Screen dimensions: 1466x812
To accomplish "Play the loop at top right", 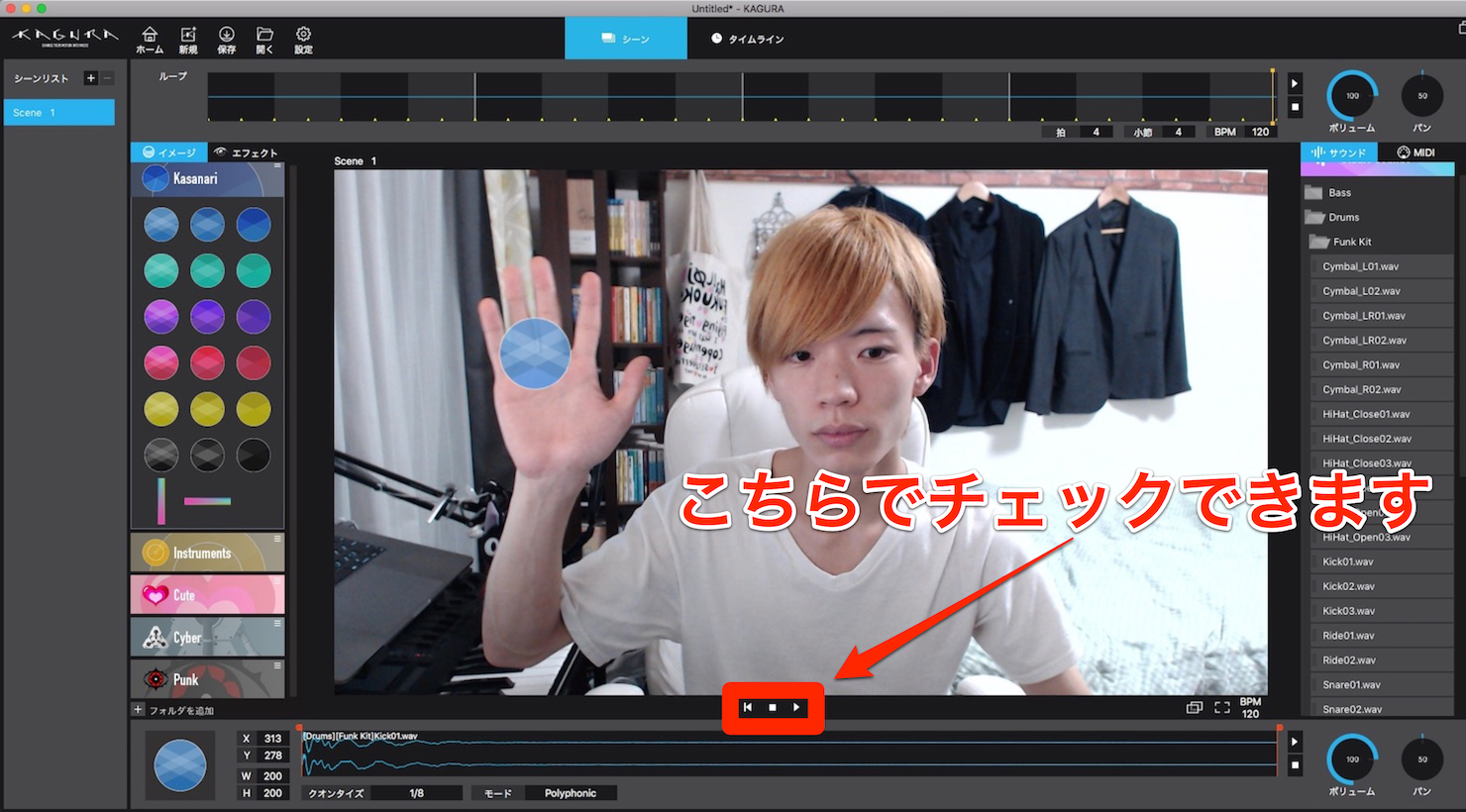I will coord(1295,83).
